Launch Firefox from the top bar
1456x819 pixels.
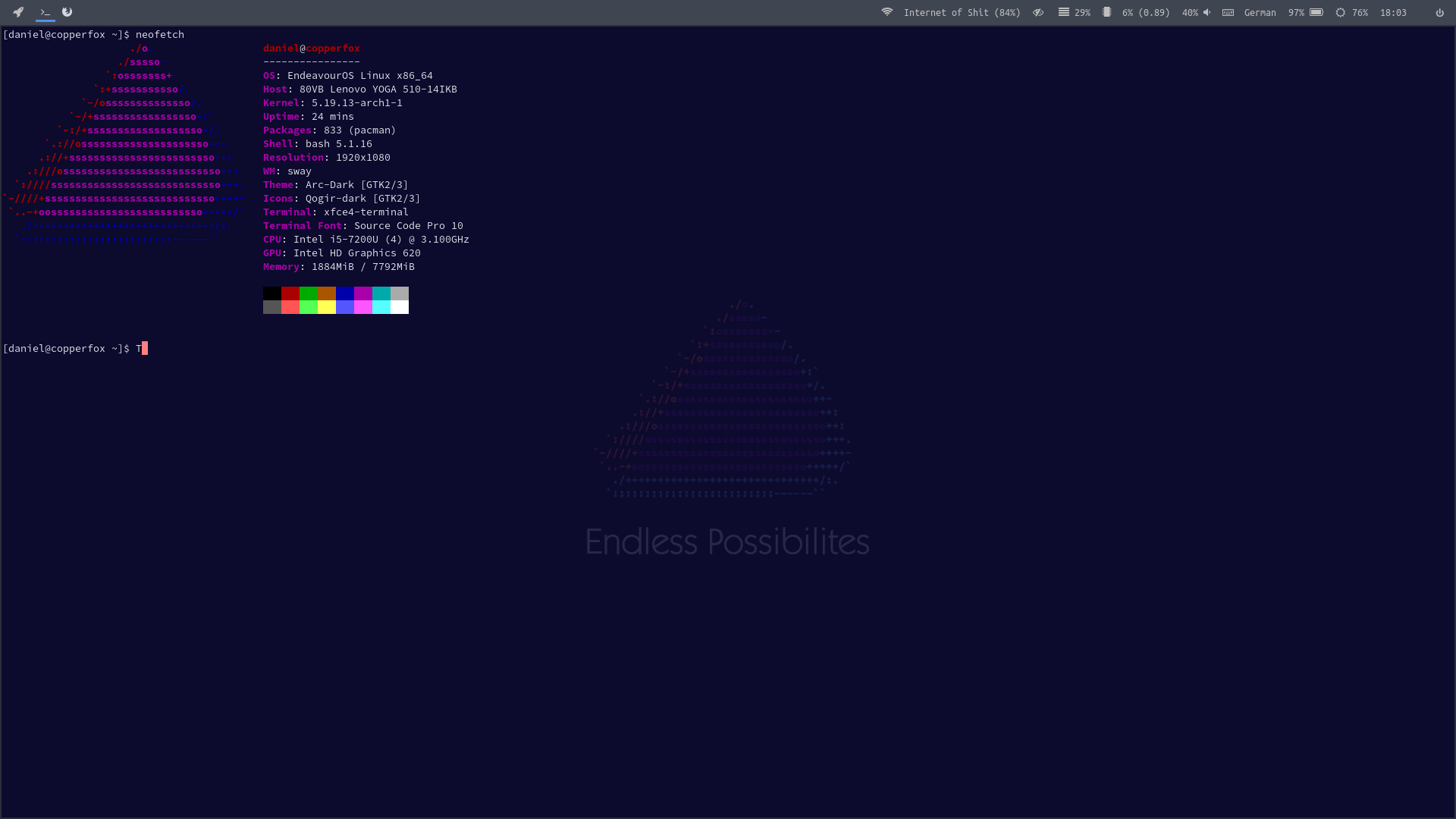click(x=67, y=12)
